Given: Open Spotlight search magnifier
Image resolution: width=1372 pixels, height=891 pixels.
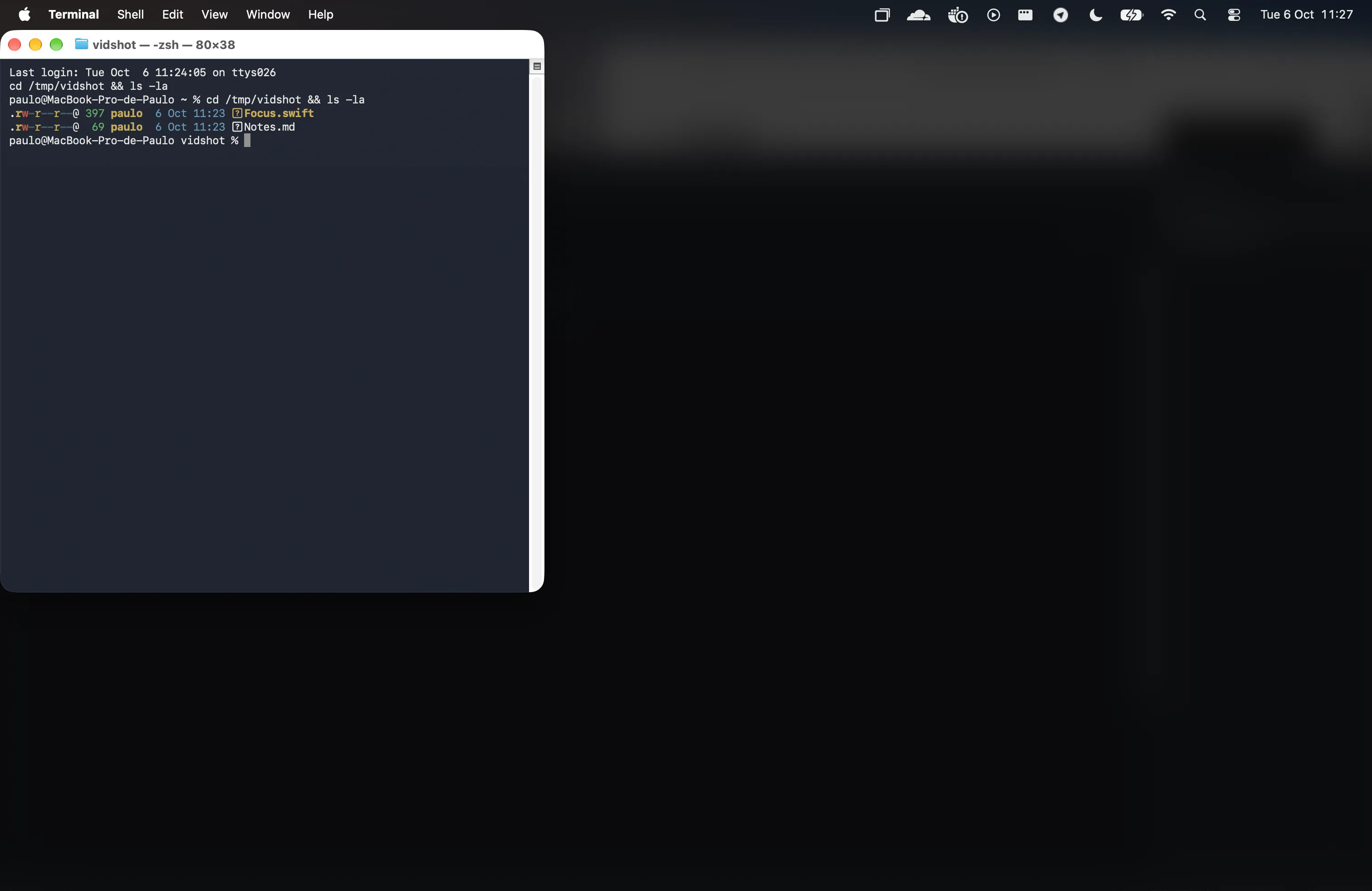Looking at the screenshot, I should click(x=1200, y=15).
